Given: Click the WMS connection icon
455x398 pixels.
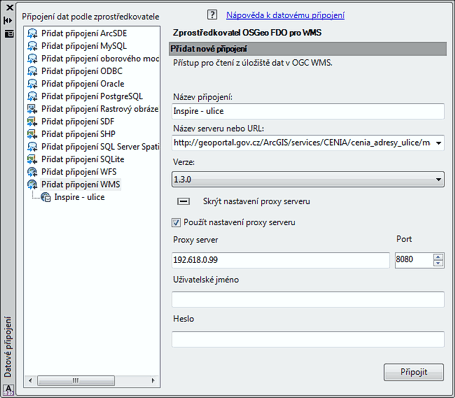Looking at the screenshot, I should coord(32,184).
